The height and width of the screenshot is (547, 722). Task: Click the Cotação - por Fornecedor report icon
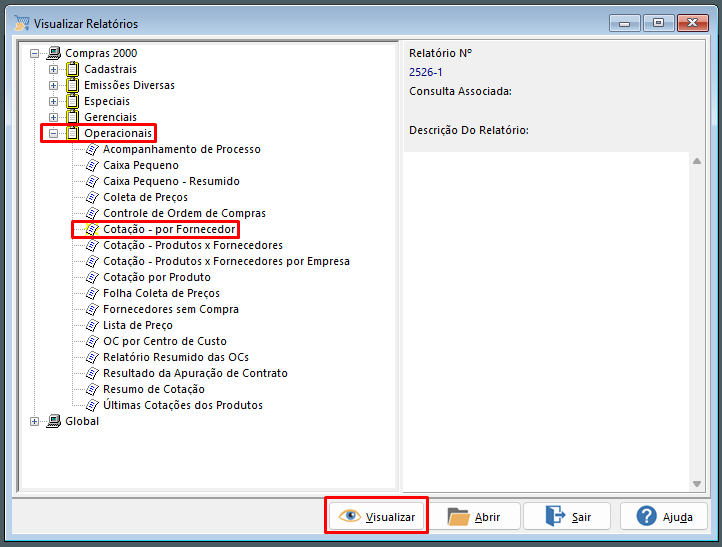[x=92, y=229]
